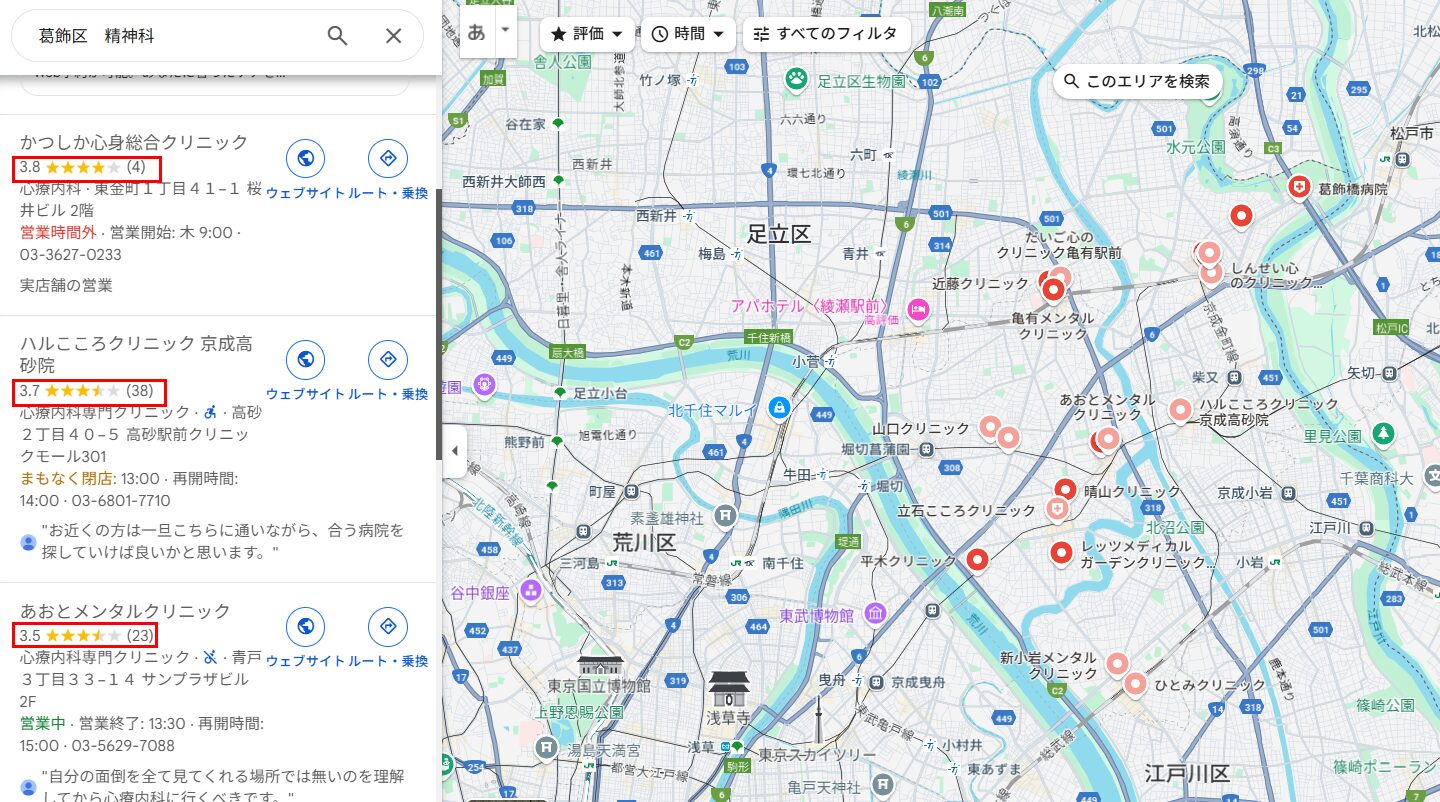Viewport: 1440px width, 802px height.
Task: Click the 東武博物館 museum marker
Action: tap(875, 613)
